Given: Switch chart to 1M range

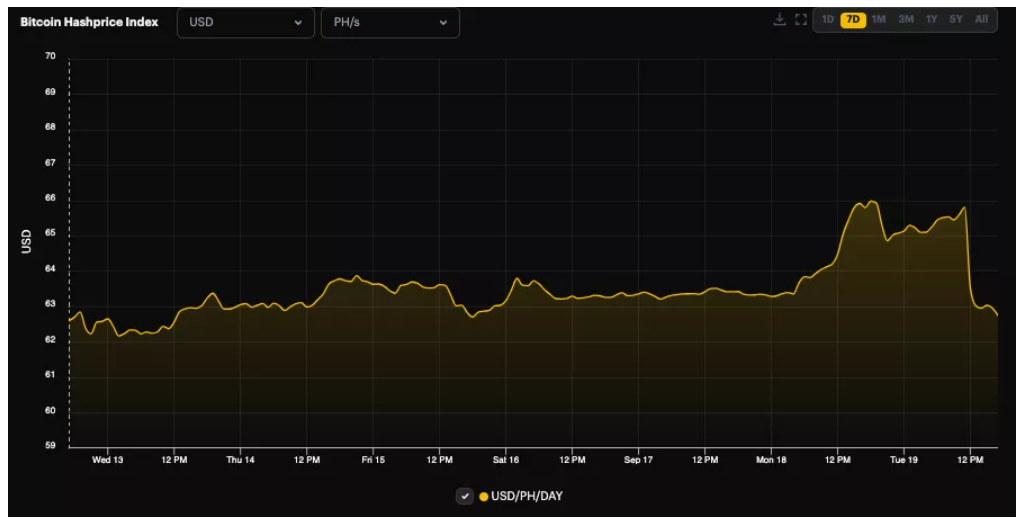Looking at the screenshot, I should 879,20.
